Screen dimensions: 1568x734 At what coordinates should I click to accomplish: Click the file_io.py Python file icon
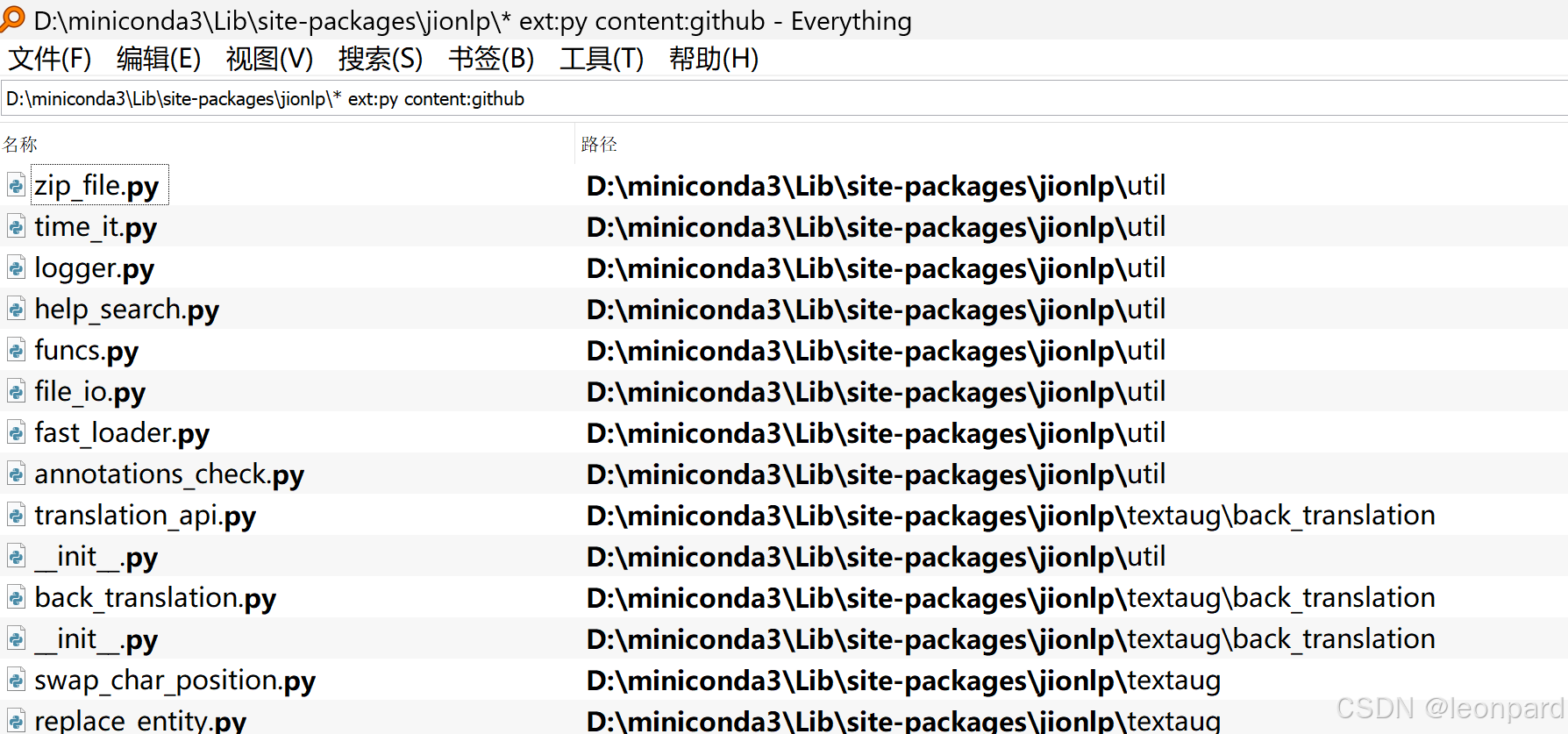[16, 391]
